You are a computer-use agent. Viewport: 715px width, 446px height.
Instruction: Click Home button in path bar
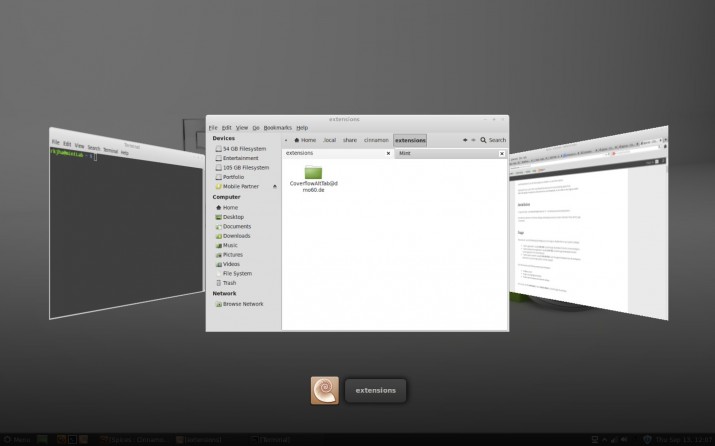click(x=304, y=140)
